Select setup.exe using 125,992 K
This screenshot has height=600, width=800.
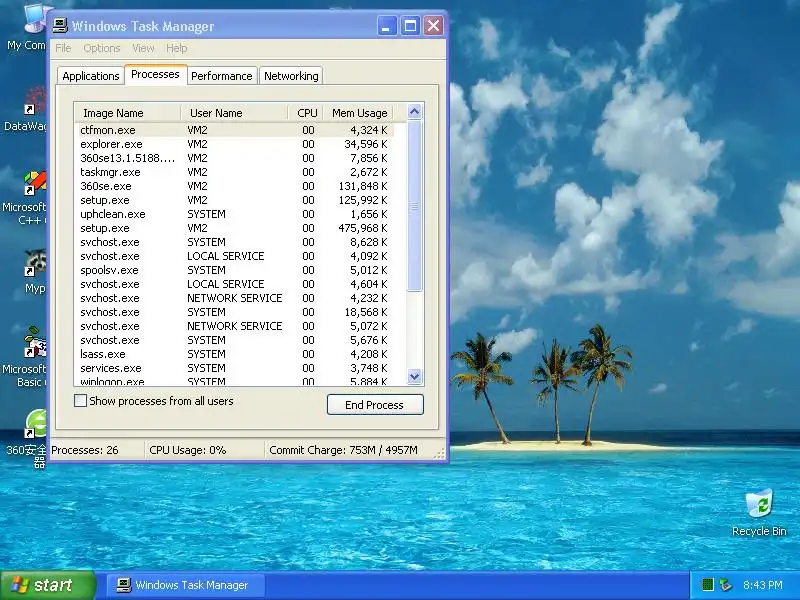(x=235, y=200)
